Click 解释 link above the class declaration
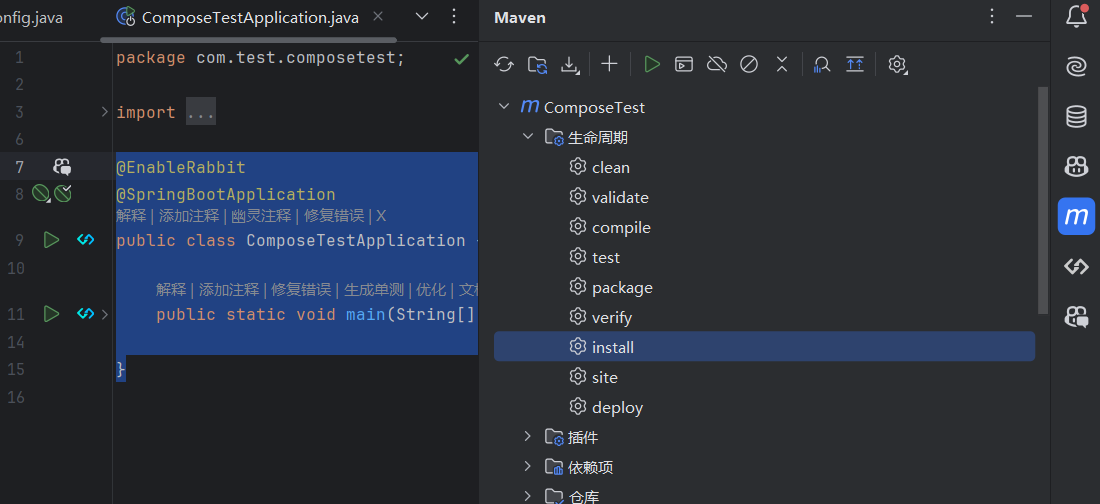The image size is (1100, 504). point(131,215)
